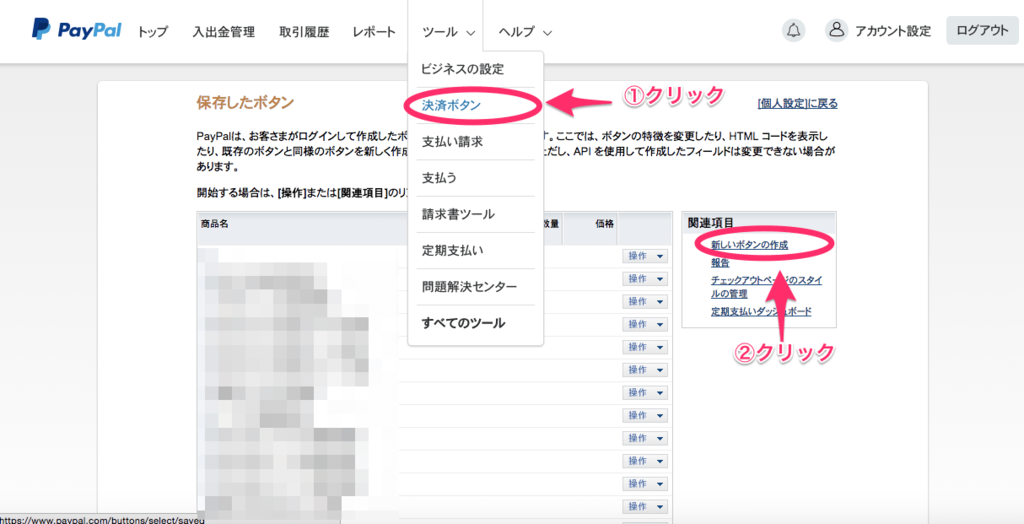Open チェックアウトページのスタイルの管理 link
1024x524 pixels.
[x=767, y=287]
